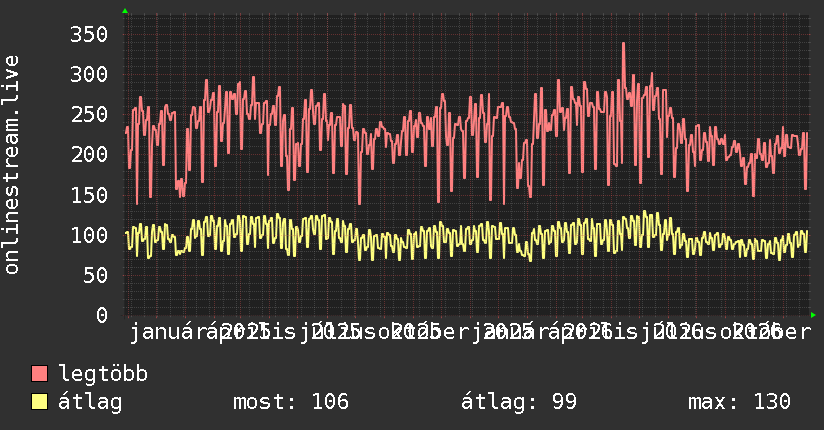Click the 0 y-axis label
The width and height of the screenshot is (824, 430).
click(x=102, y=315)
